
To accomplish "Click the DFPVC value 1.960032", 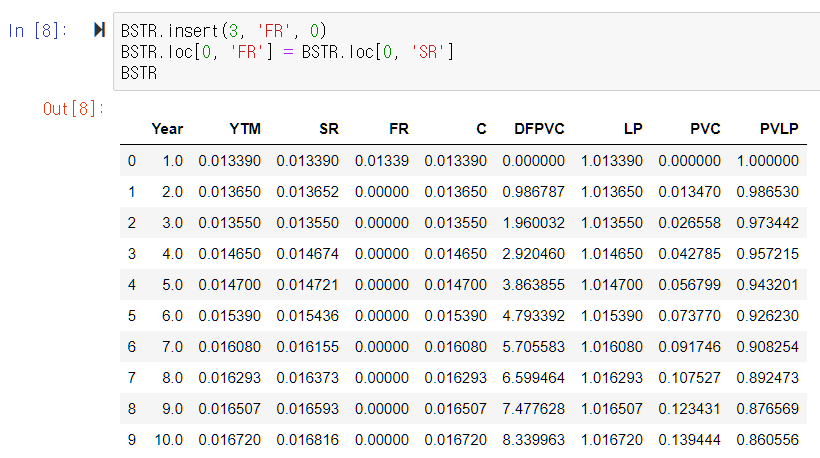I will point(533,223).
